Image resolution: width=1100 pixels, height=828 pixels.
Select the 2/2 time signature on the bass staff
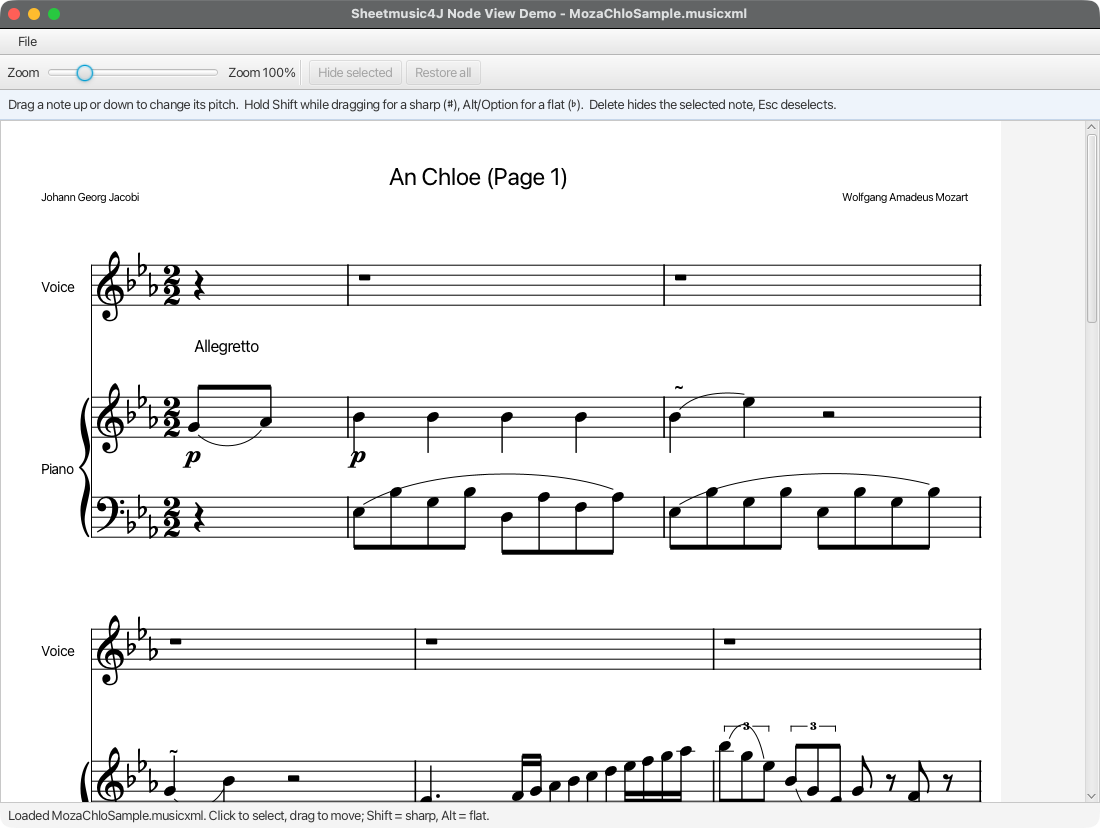click(x=171, y=517)
